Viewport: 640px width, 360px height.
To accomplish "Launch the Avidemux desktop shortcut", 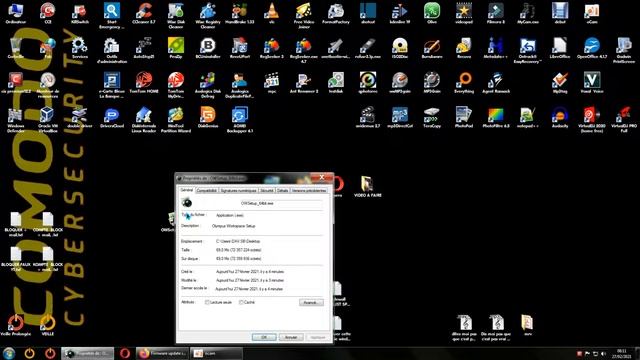I will pos(368,118).
